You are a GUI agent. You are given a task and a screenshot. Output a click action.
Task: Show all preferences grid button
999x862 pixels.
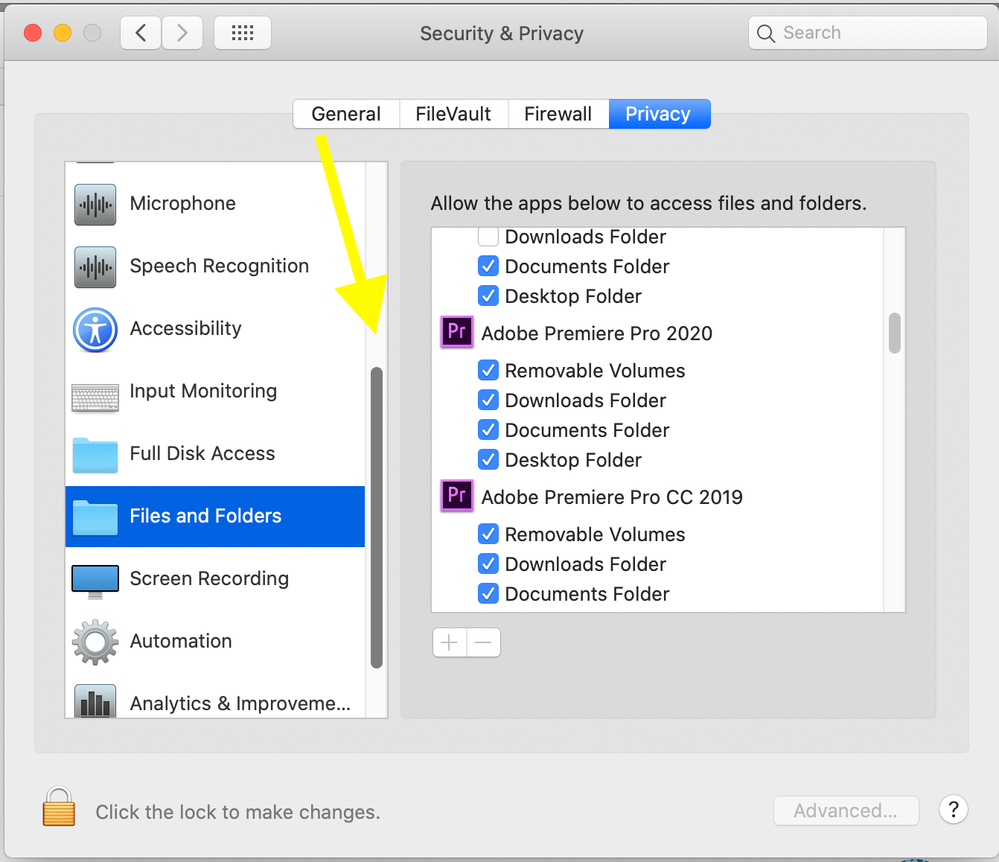pyautogui.click(x=243, y=32)
